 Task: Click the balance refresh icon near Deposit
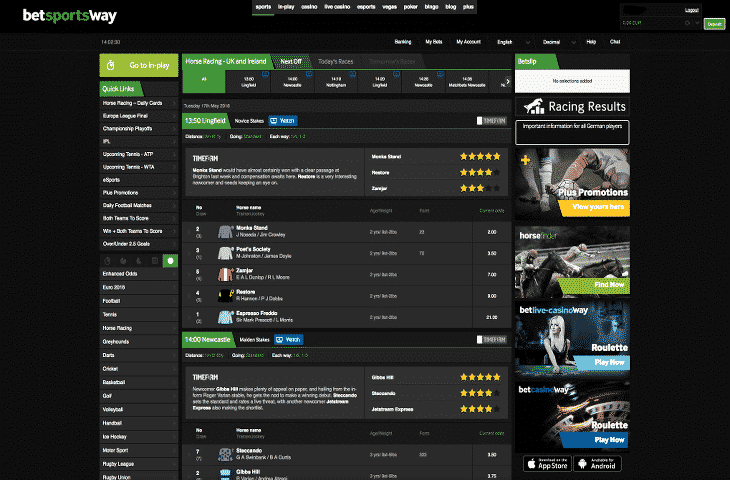click(x=687, y=23)
